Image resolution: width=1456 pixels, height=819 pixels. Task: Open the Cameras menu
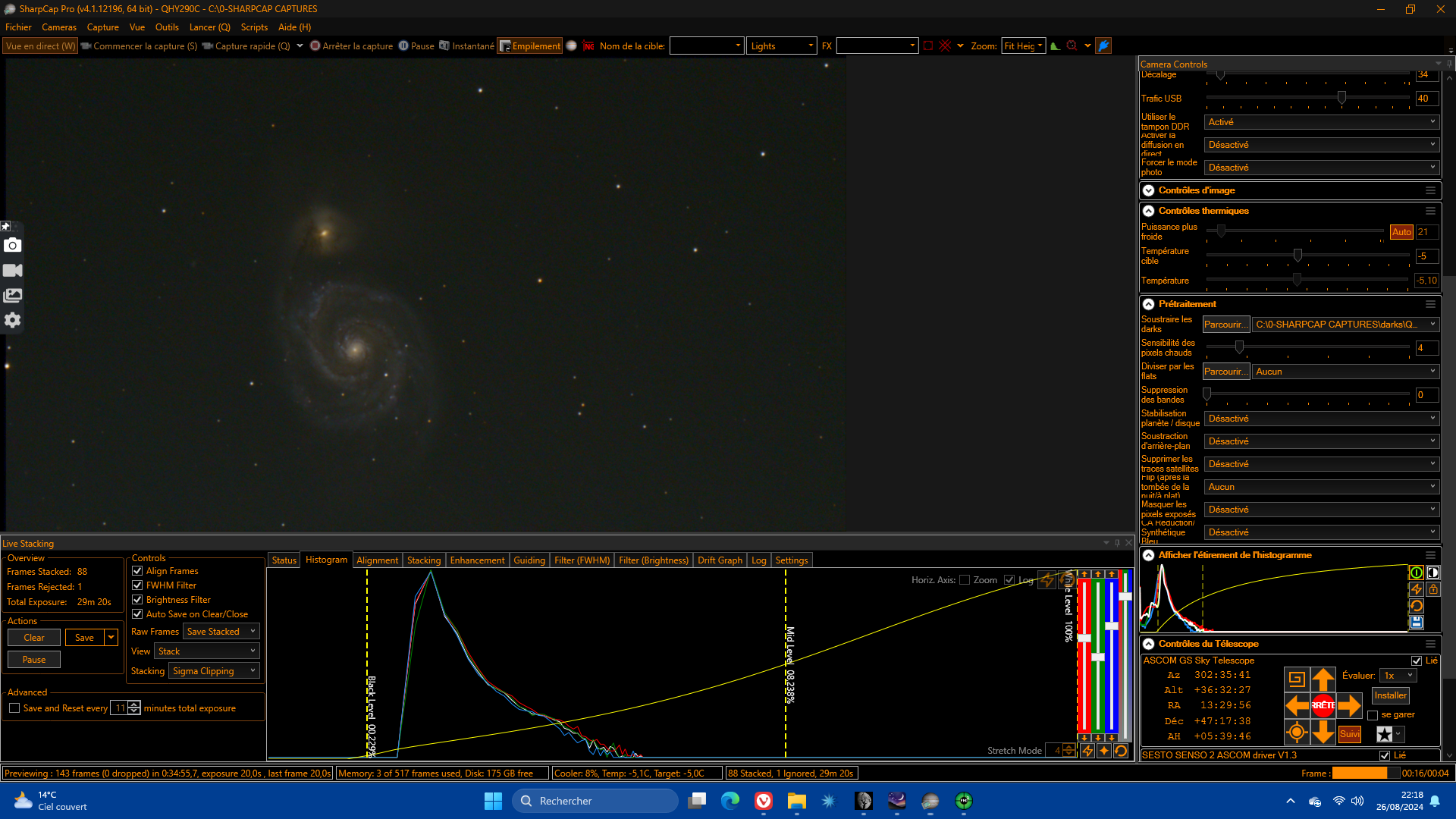point(59,27)
